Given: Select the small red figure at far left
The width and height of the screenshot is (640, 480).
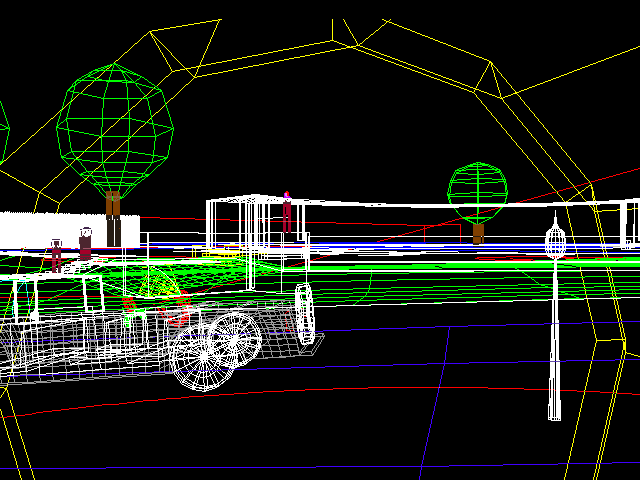Looking at the screenshot, I should (x=56, y=254).
